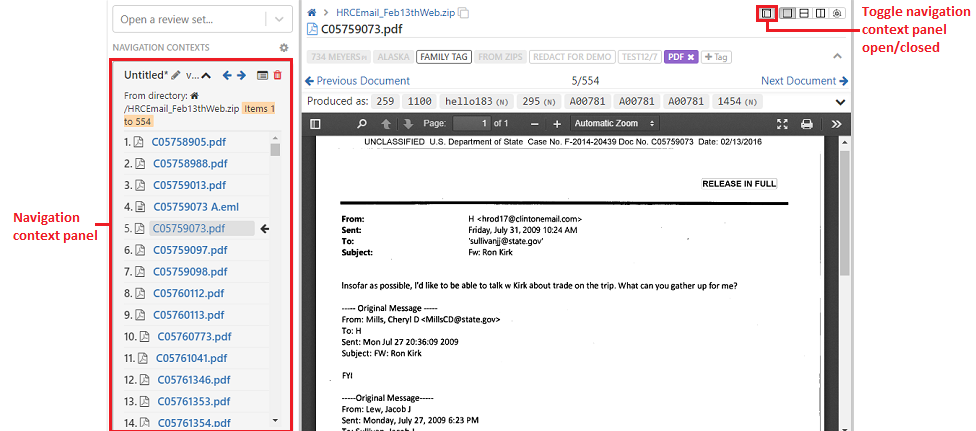
Task: Click PDF file icon beside C05759073.pdf title
Action: [312, 29]
